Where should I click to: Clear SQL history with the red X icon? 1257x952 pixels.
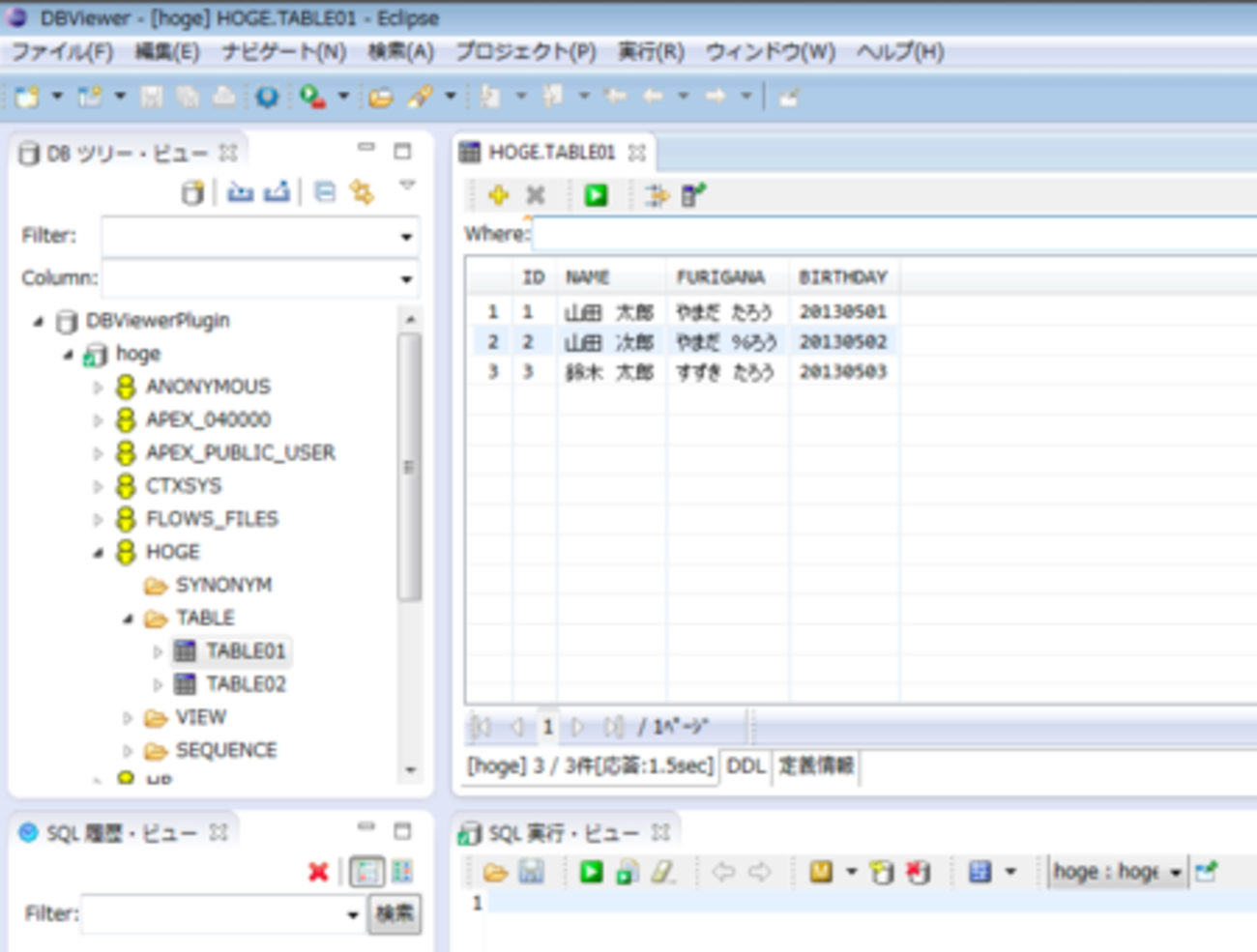(x=318, y=872)
